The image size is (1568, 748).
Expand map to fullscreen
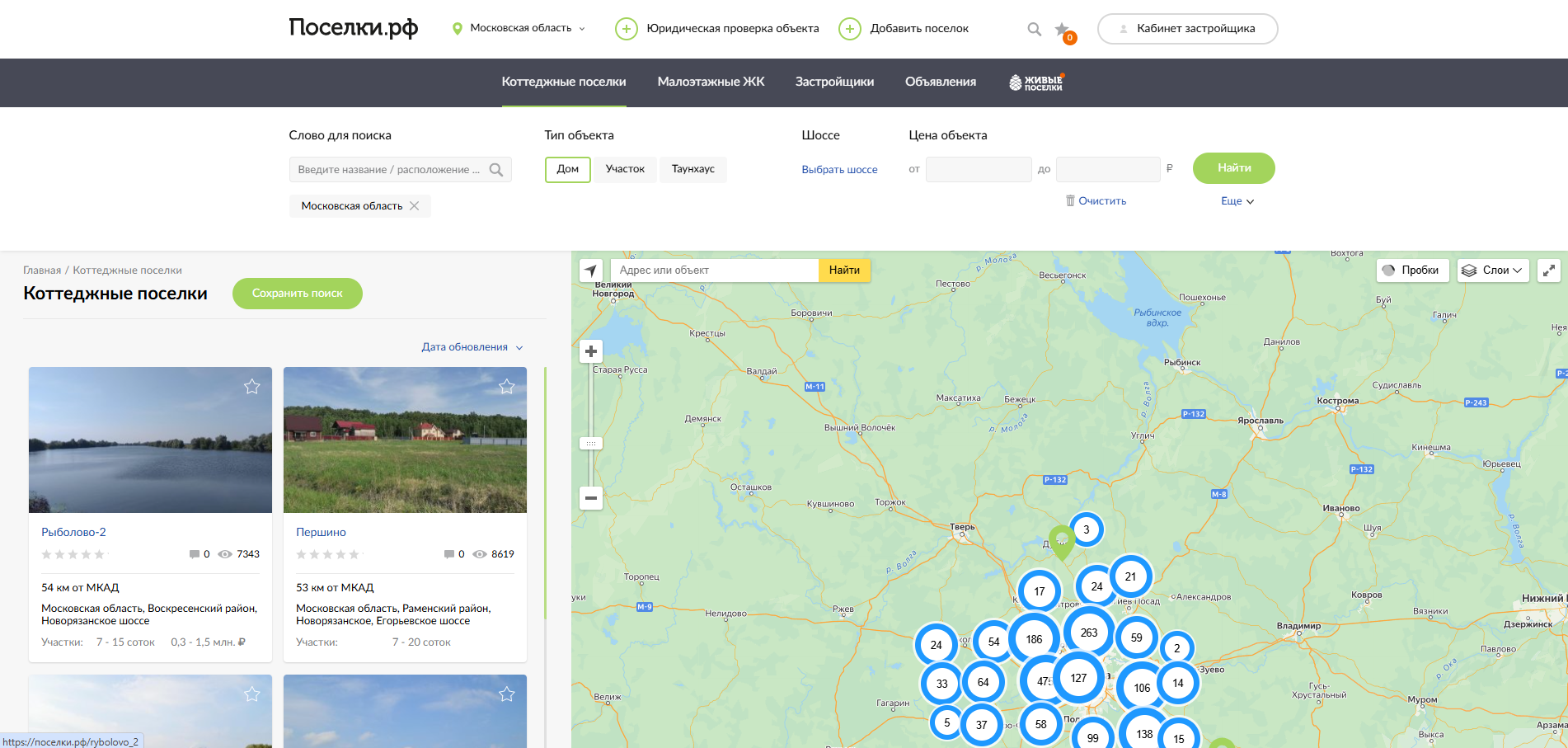coord(1549,271)
